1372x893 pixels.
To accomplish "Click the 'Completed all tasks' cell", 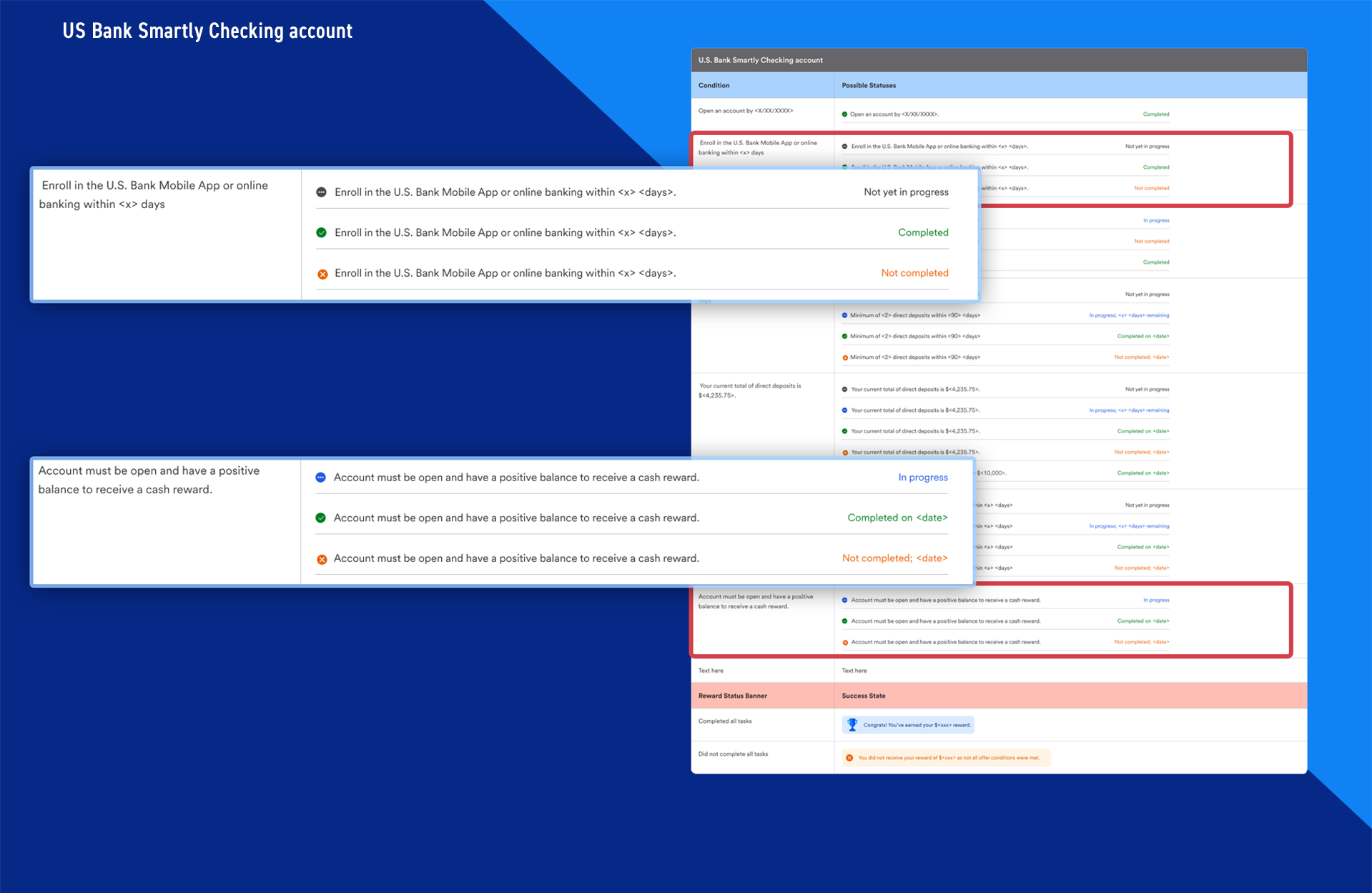I will [x=725, y=721].
